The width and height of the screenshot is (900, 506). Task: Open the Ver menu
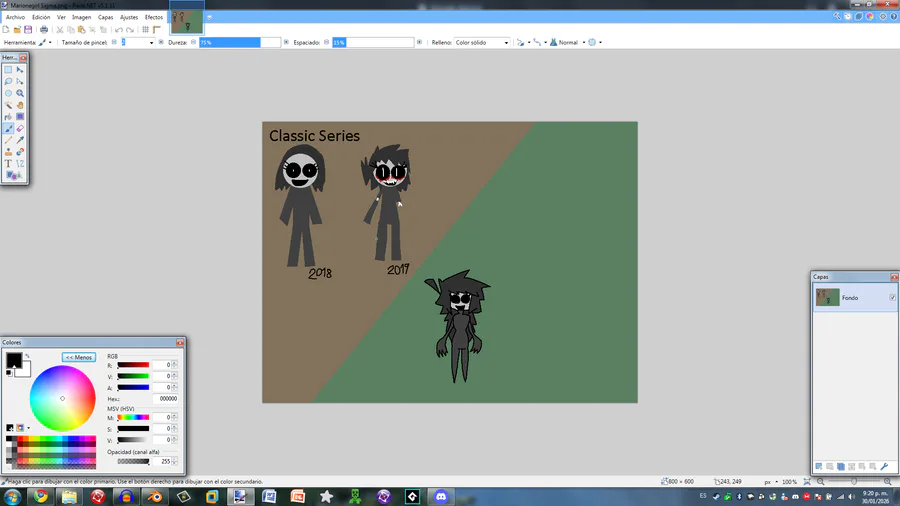[x=61, y=17]
